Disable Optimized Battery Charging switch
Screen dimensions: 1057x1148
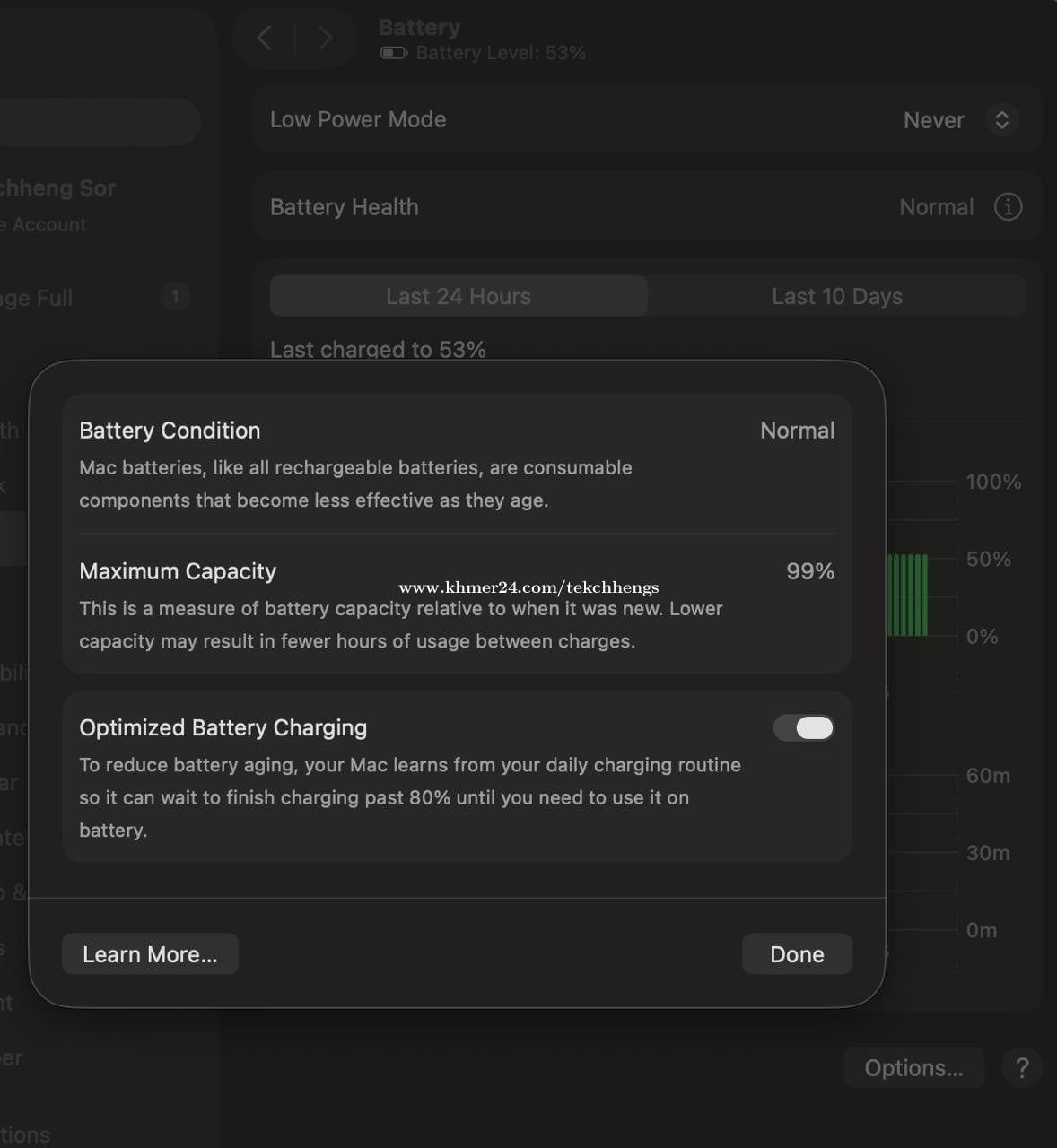coord(804,728)
